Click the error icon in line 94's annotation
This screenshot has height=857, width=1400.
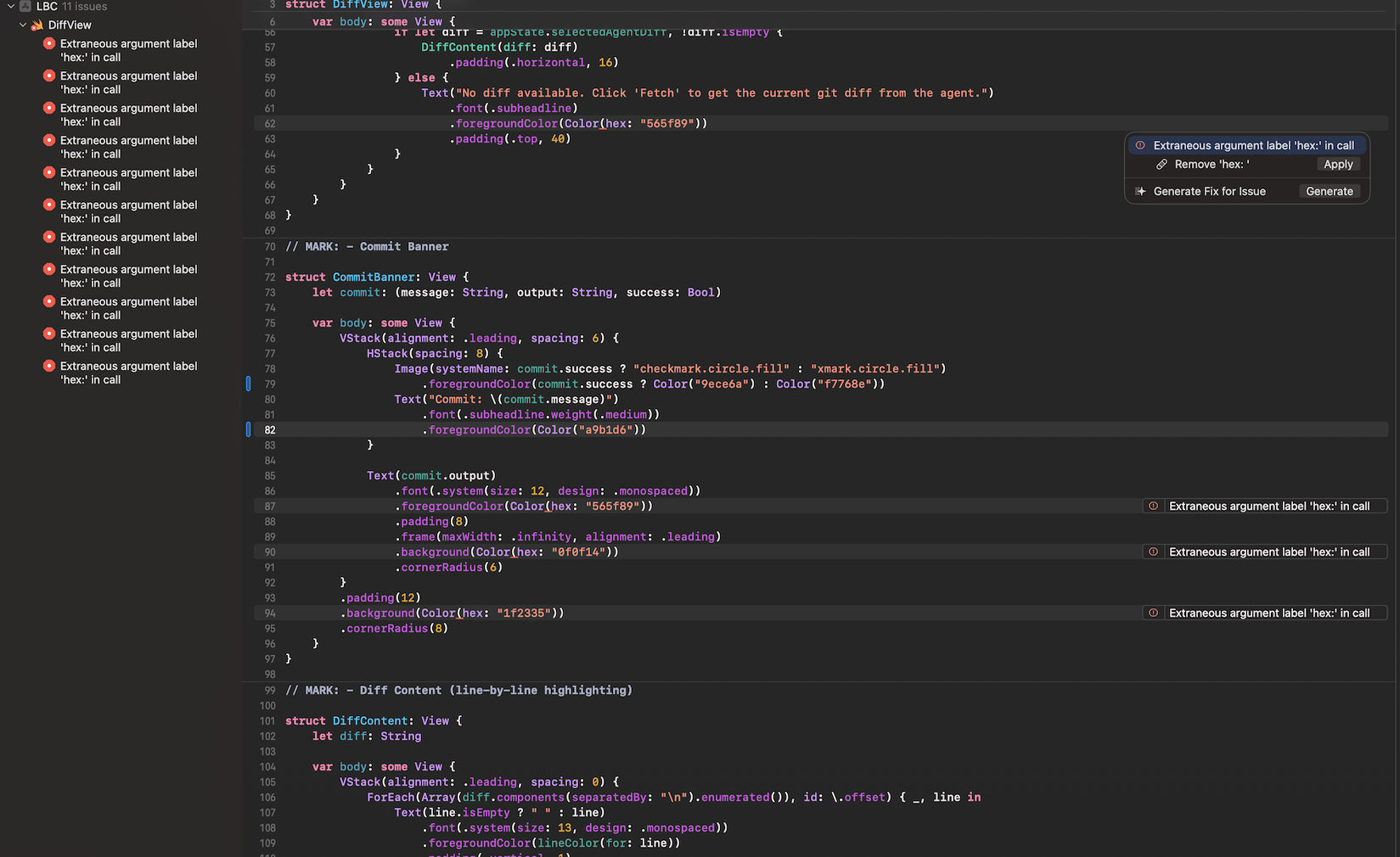tap(1153, 613)
